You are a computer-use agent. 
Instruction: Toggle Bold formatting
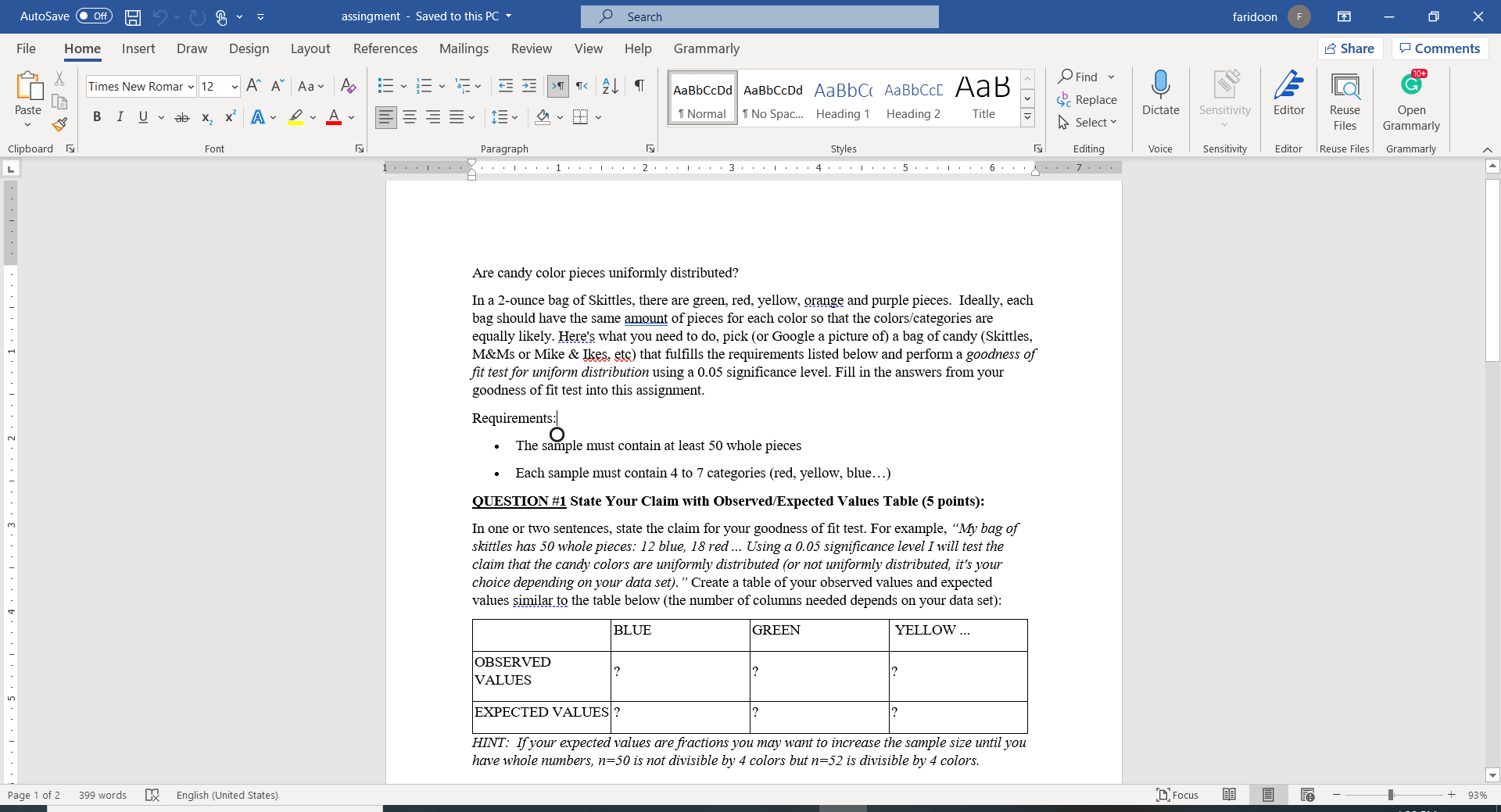coord(97,117)
